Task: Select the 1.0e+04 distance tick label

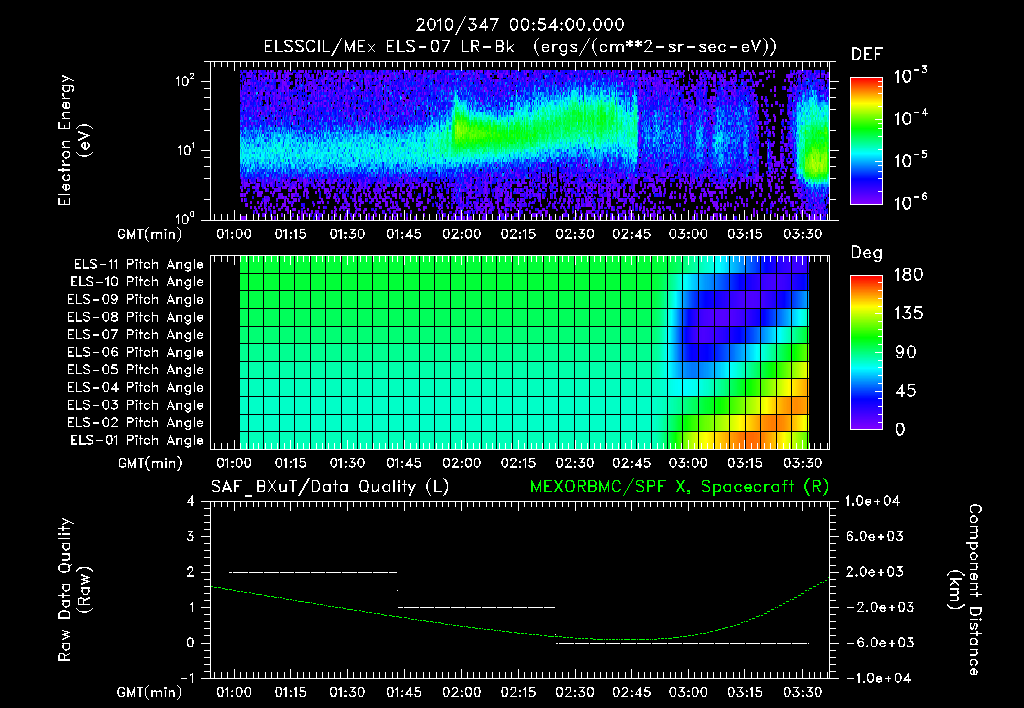Action: coord(872,502)
